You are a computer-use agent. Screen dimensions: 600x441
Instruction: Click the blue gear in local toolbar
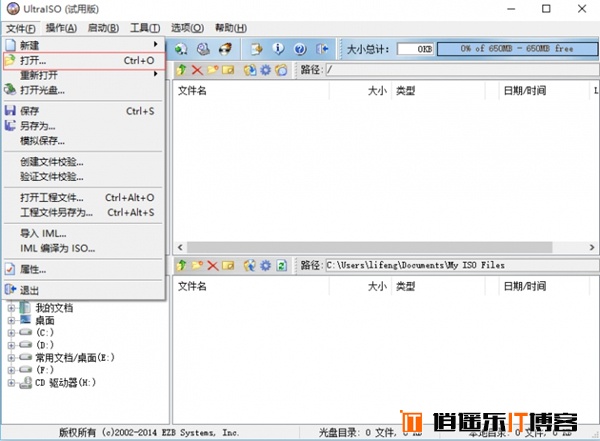[266, 265]
